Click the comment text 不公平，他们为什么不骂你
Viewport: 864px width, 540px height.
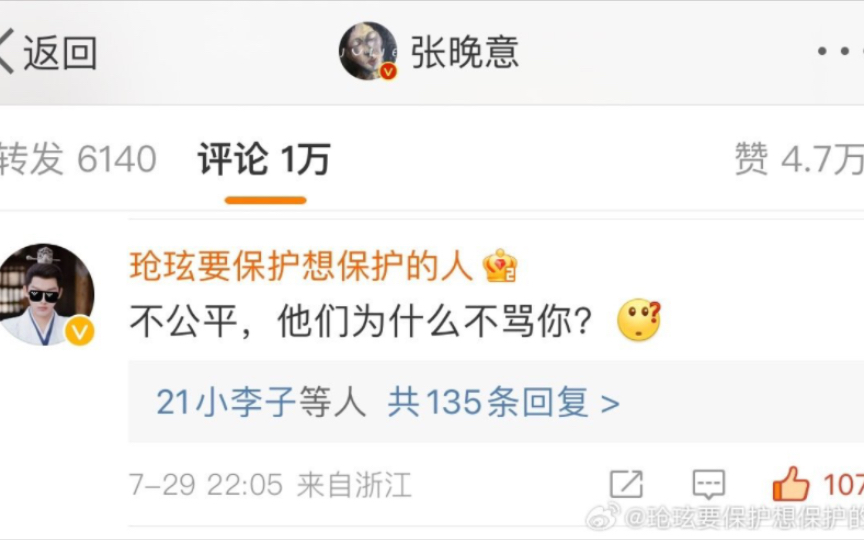361,321
